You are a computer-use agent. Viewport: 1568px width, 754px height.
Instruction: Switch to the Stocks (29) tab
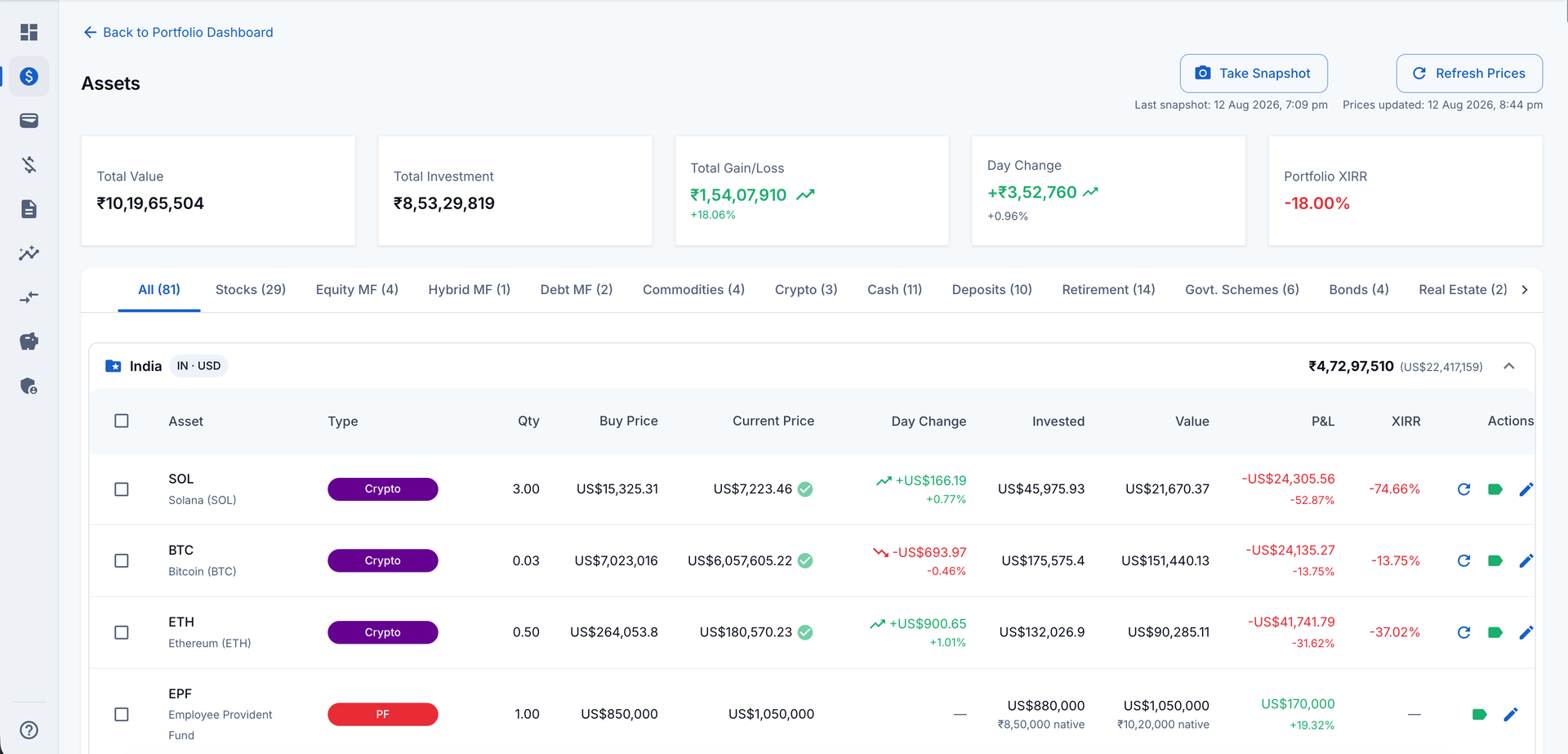point(251,290)
